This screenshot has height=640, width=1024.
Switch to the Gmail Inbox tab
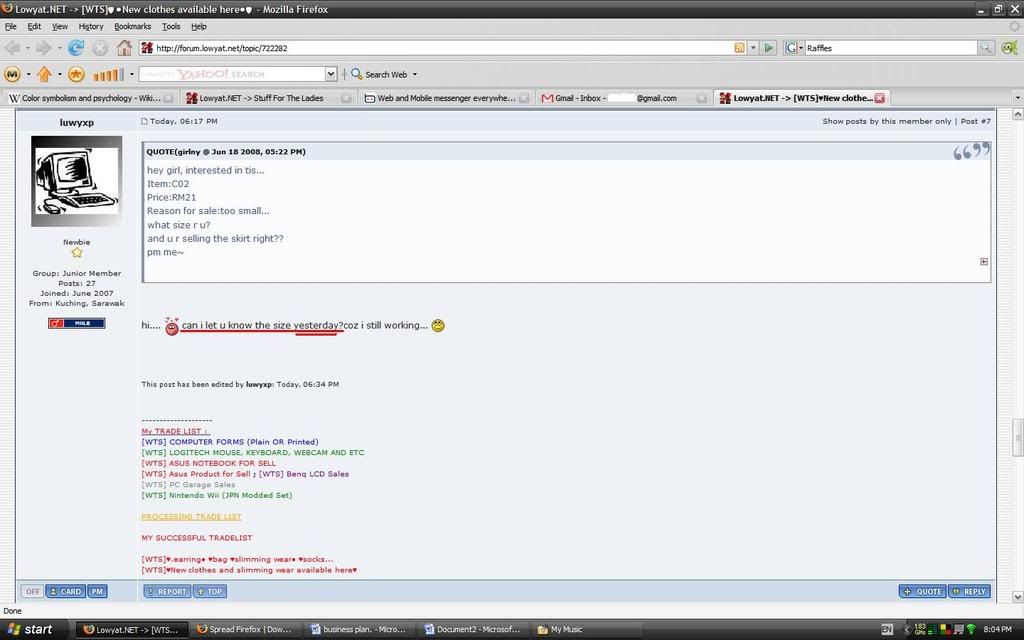615,98
